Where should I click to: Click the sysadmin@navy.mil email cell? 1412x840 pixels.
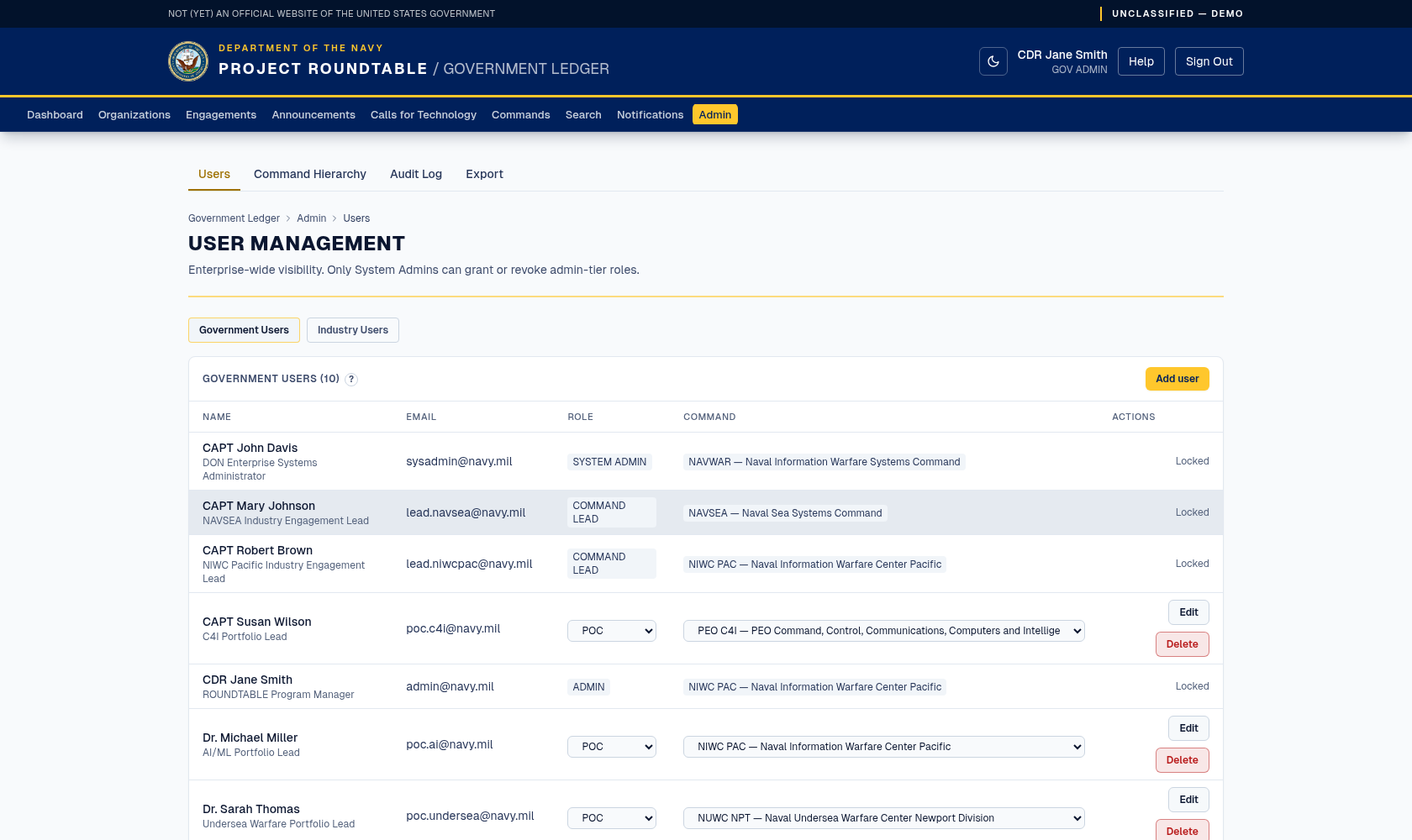[459, 461]
